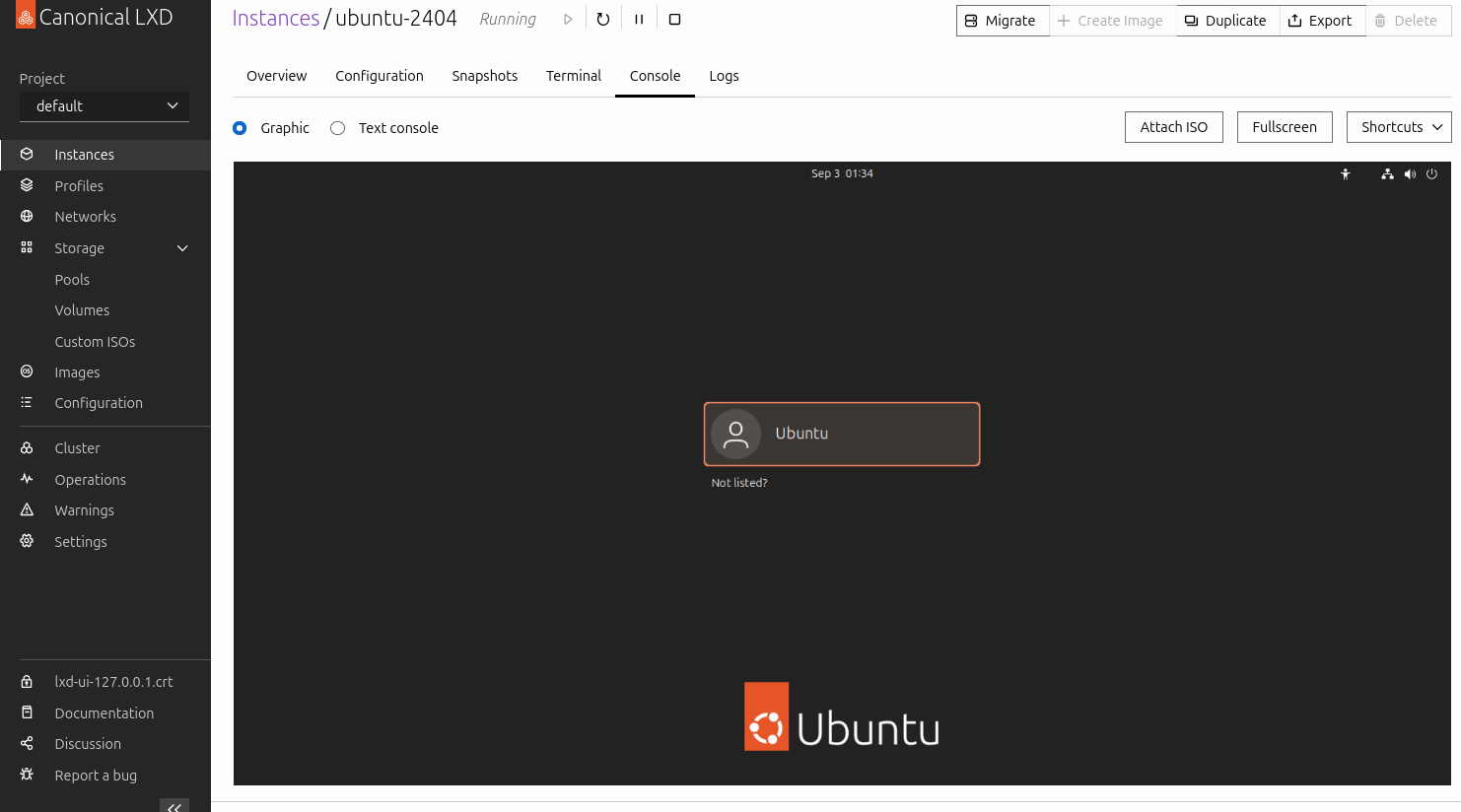The width and height of the screenshot is (1461, 812).
Task: Select the Console tab
Action: (x=655, y=76)
